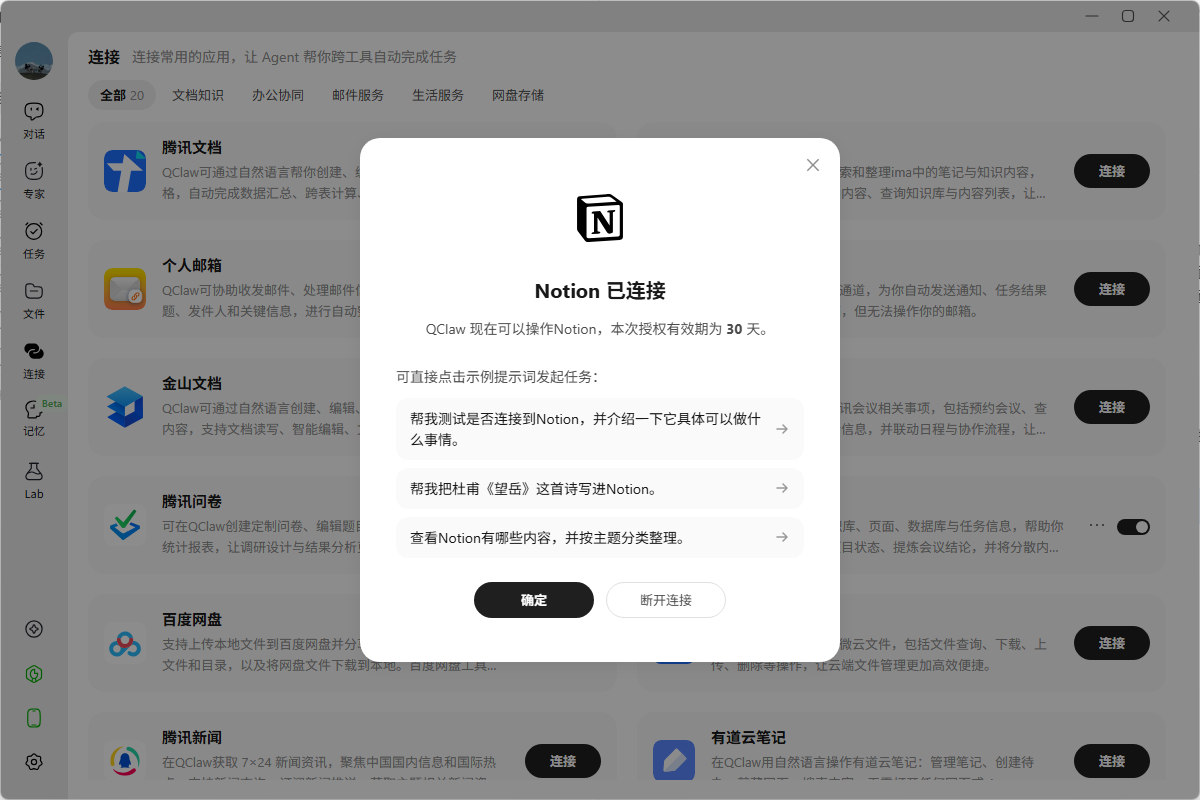Click the 腾讯新闻 app icon

pos(125,761)
